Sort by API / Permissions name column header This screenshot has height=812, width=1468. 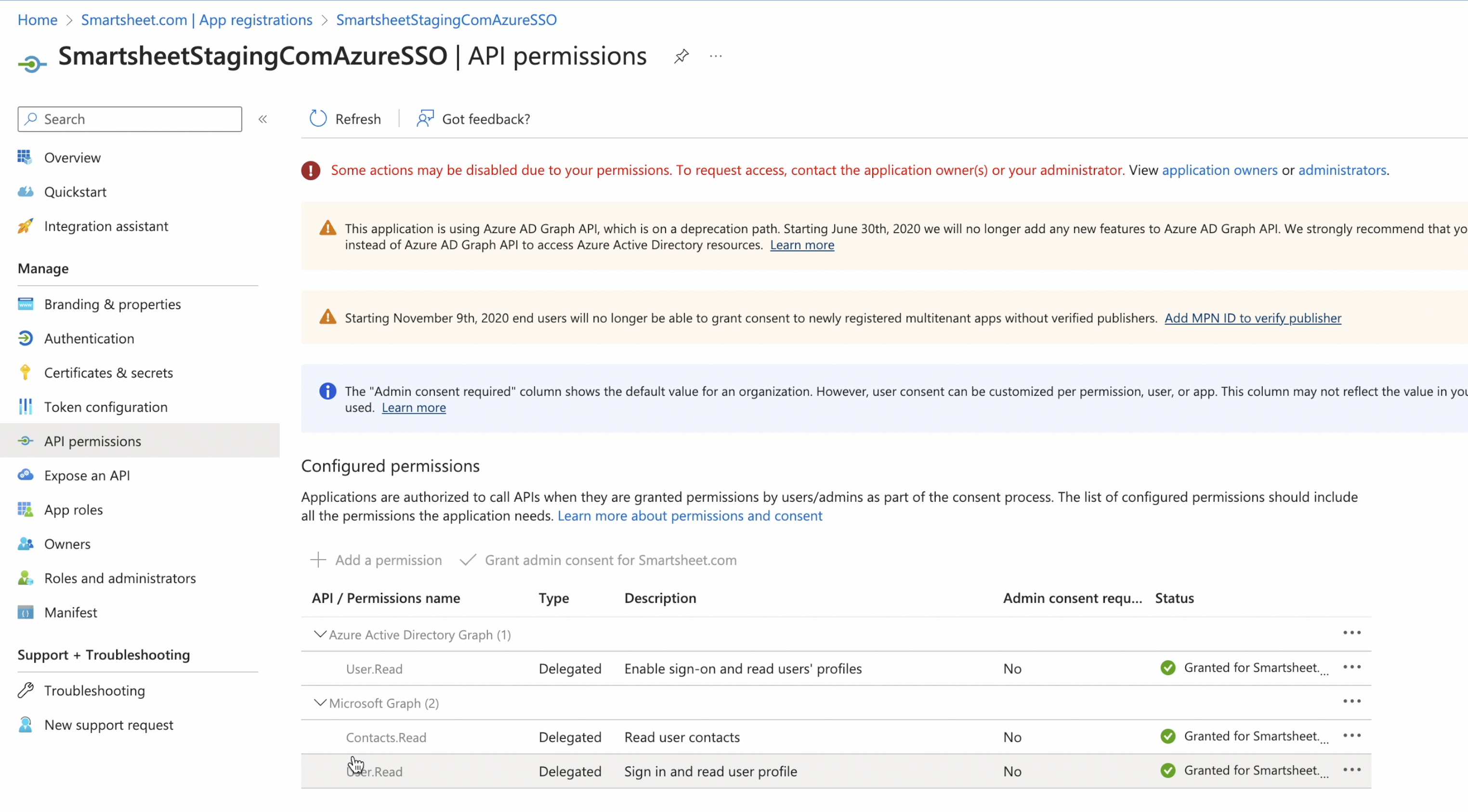(x=386, y=598)
